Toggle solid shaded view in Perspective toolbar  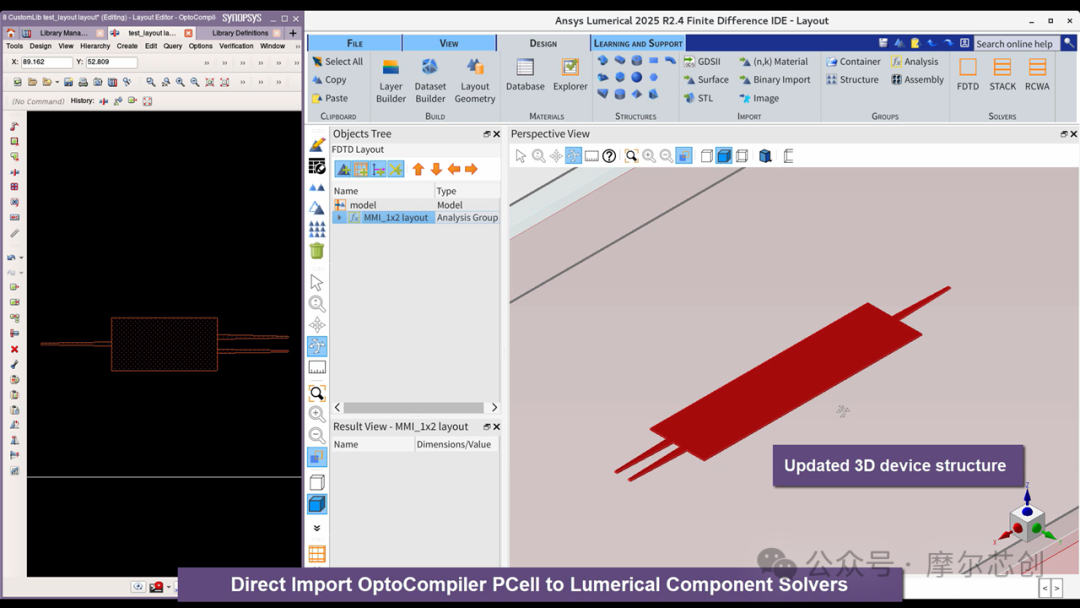[724, 156]
